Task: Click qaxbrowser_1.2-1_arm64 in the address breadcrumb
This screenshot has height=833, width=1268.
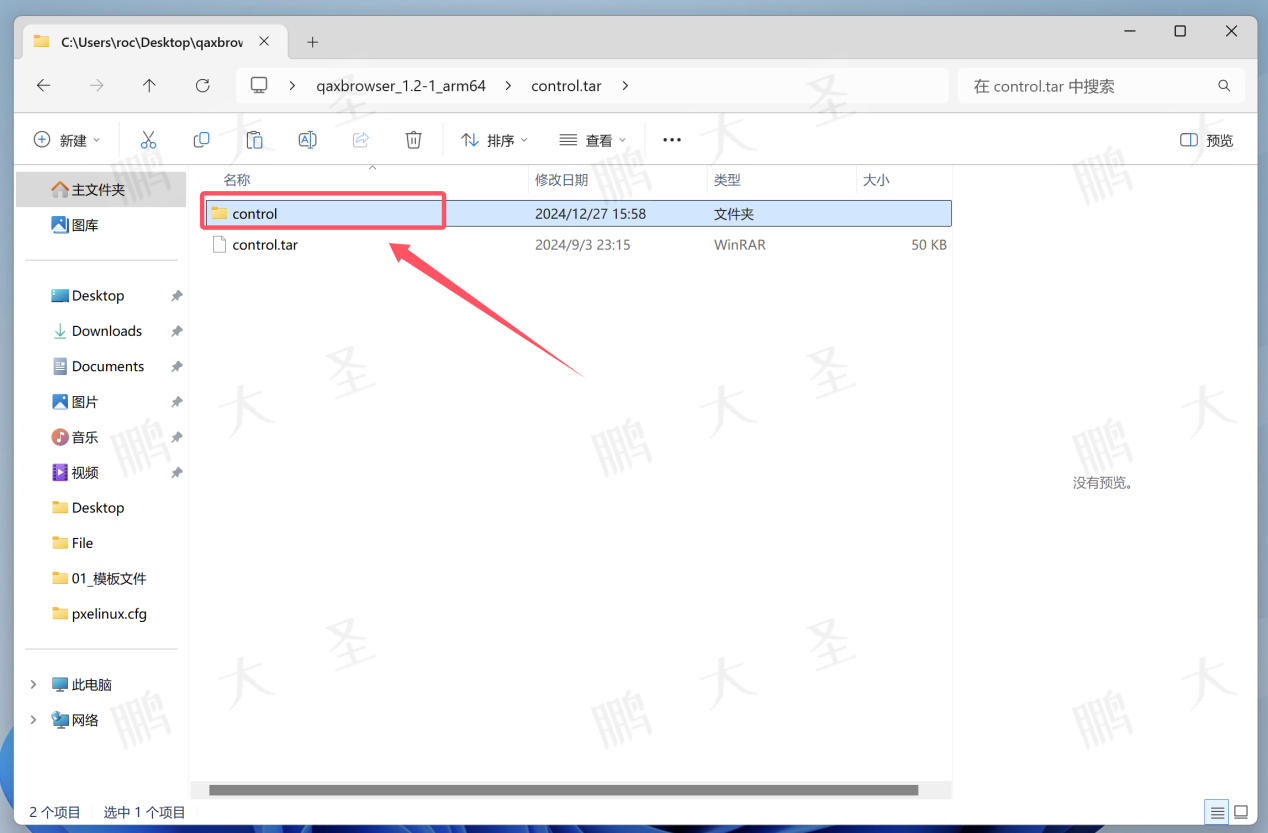Action: click(x=400, y=86)
